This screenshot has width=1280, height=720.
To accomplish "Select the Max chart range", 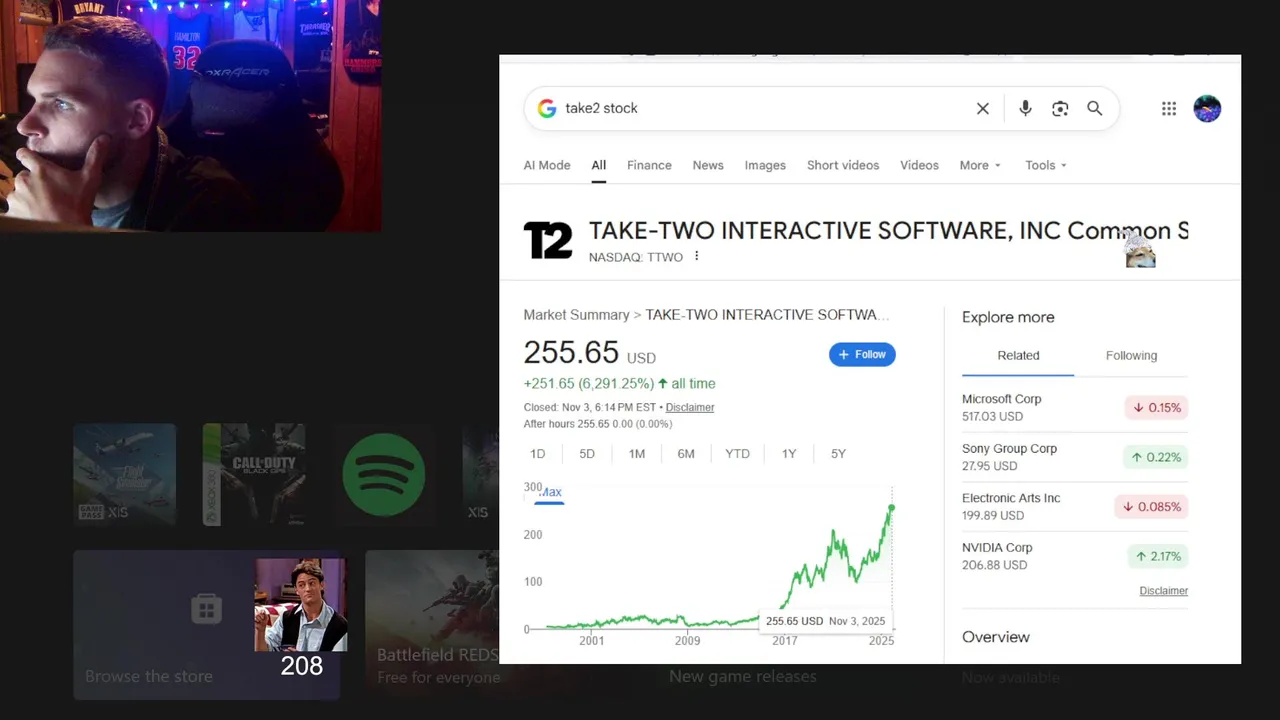I will [x=550, y=492].
